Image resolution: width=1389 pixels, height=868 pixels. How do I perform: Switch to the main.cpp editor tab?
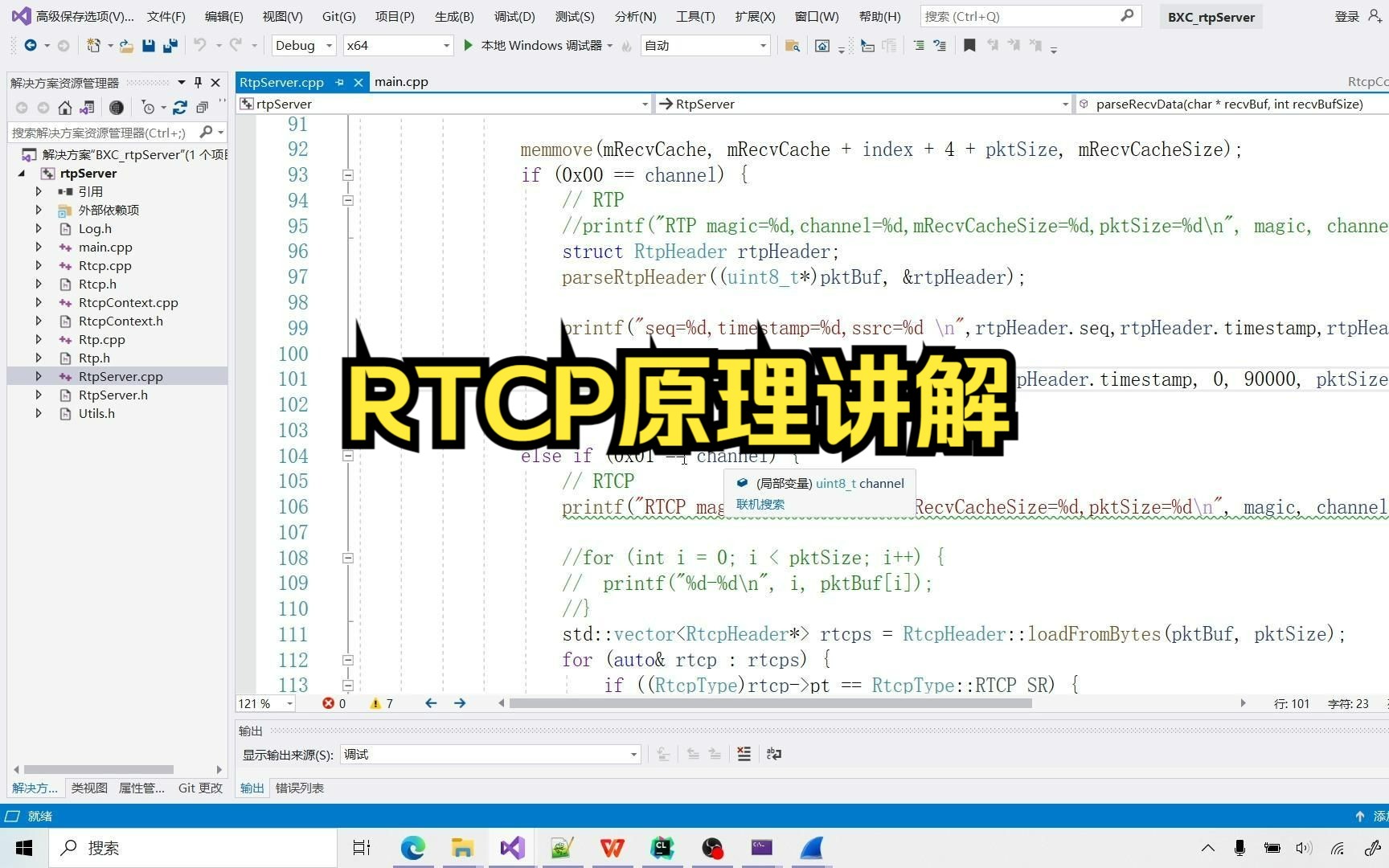tap(401, 82)
